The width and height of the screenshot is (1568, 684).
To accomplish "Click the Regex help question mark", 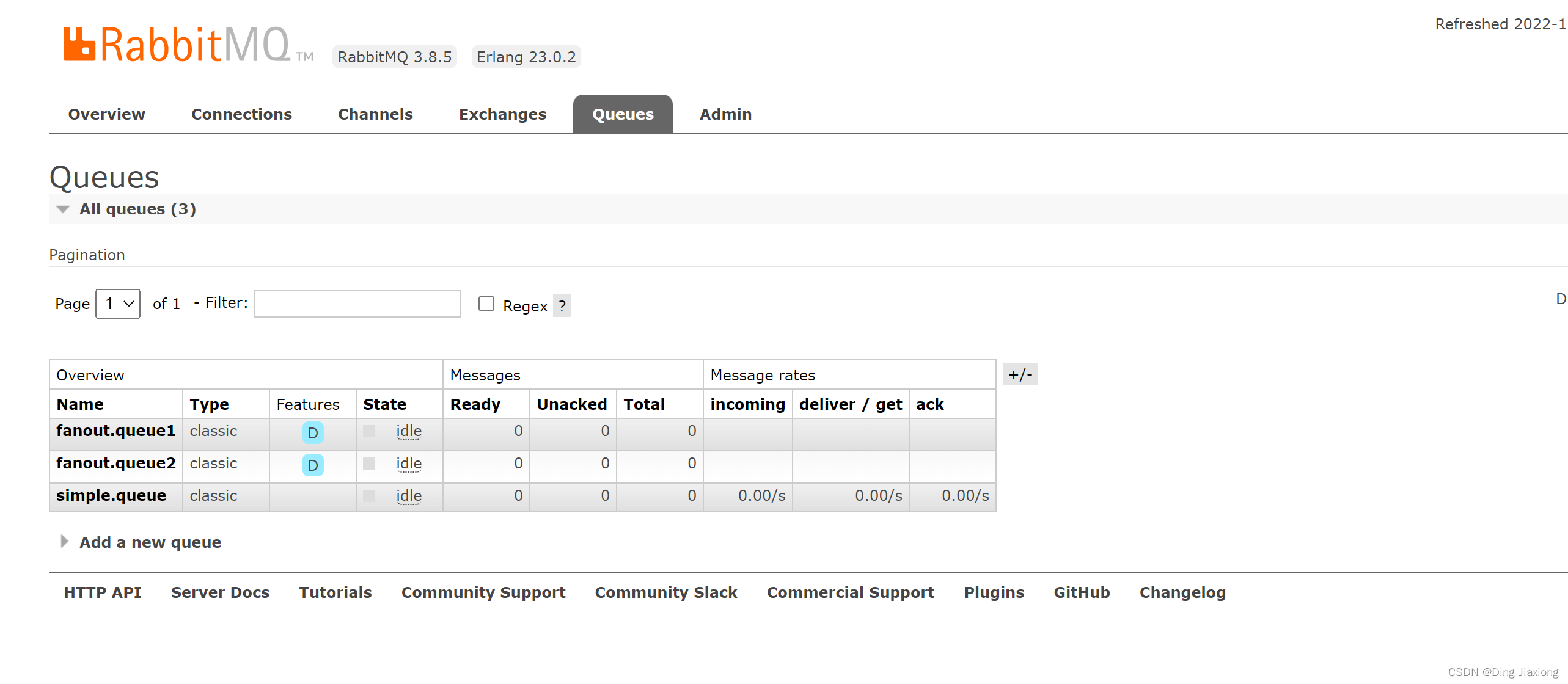I will pyautogui.click(x=562, y=306).
